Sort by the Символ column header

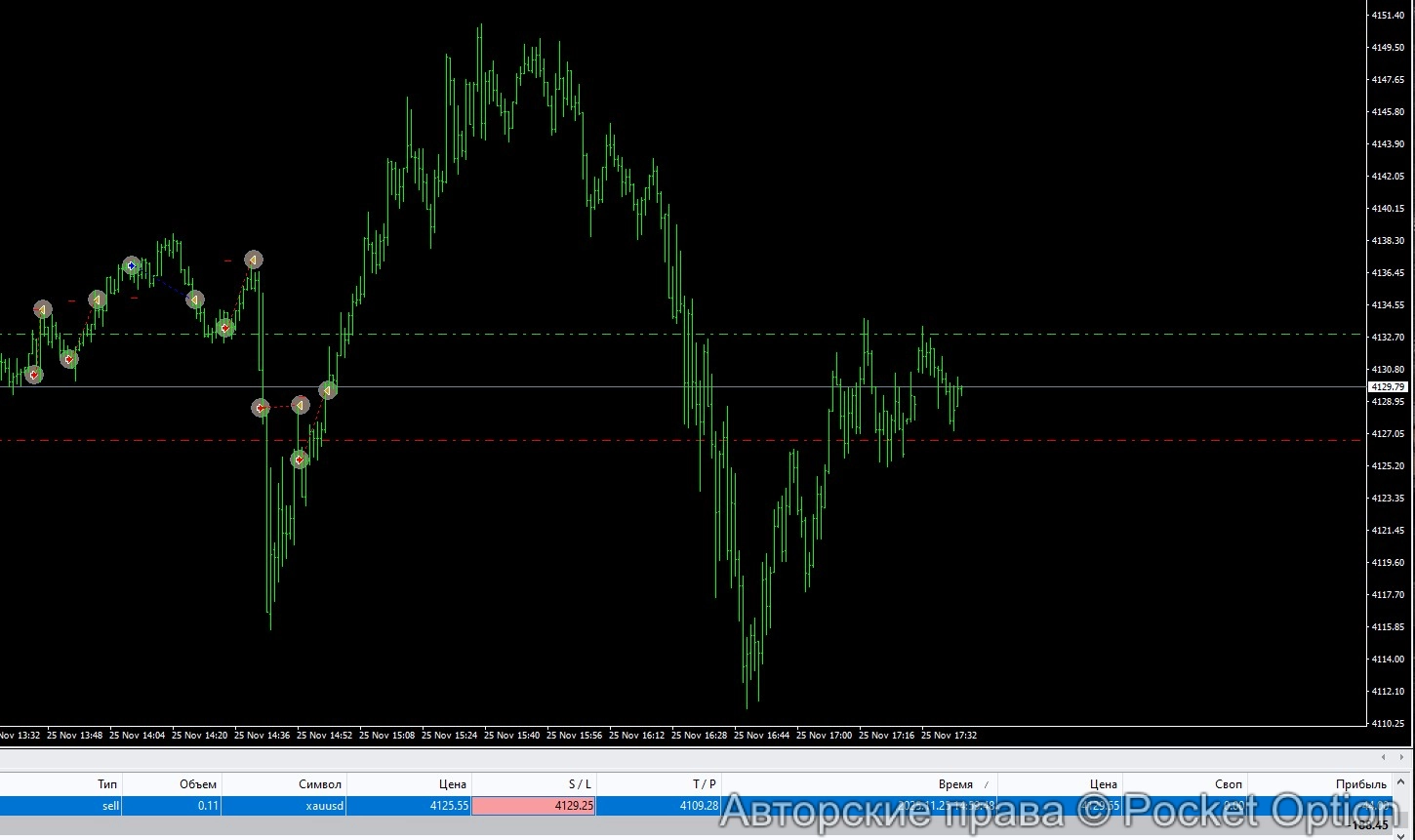[x=320, y=784]
